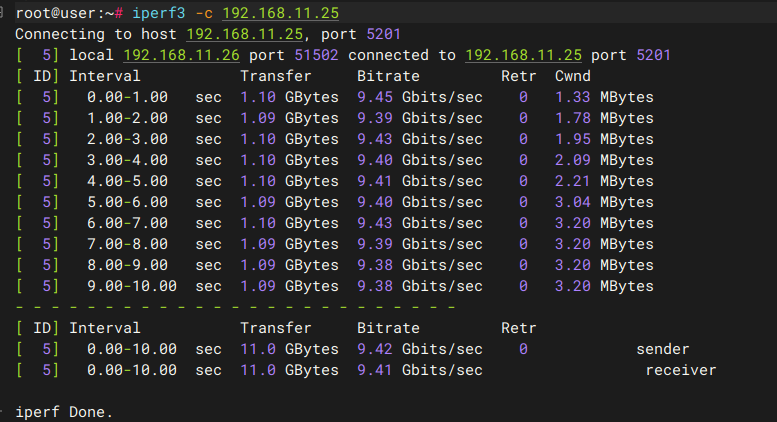Select Cwnd value 3.04 MBytes
Viewport: 777px width, 422px height.
[x=604, y=202]
